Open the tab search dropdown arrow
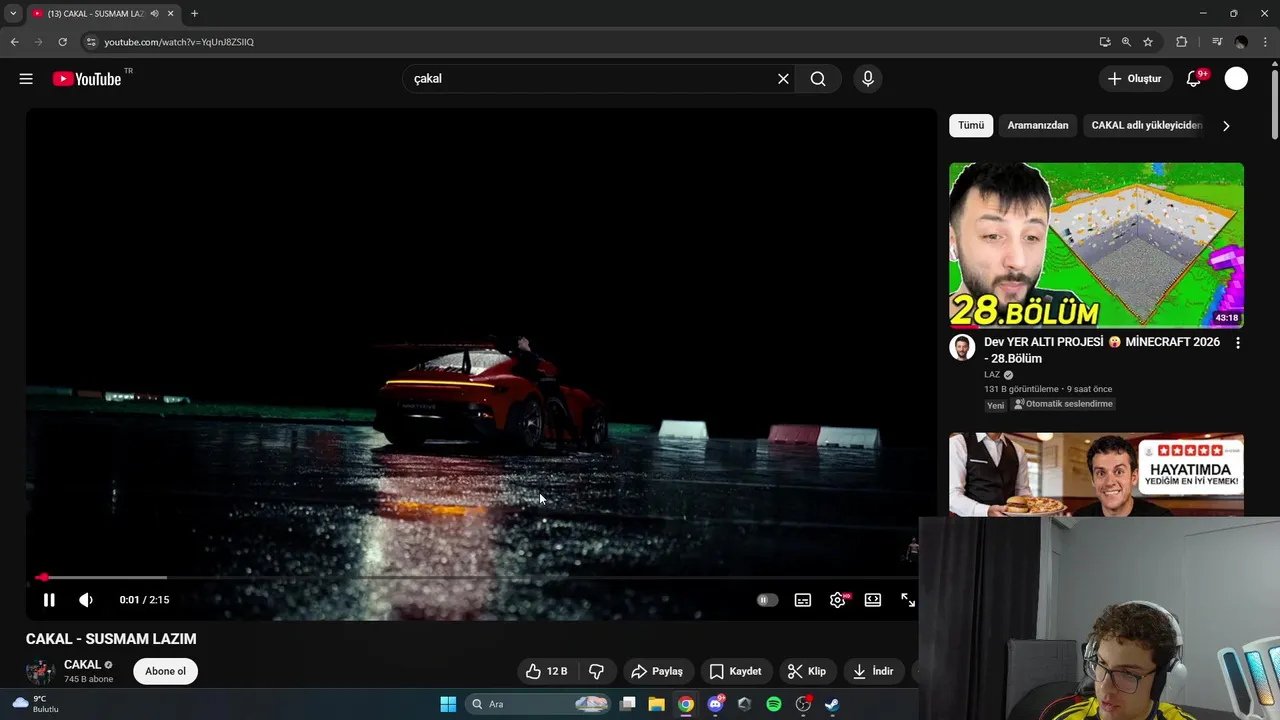This screenshot has height=720, width=1280. point(13,14)
